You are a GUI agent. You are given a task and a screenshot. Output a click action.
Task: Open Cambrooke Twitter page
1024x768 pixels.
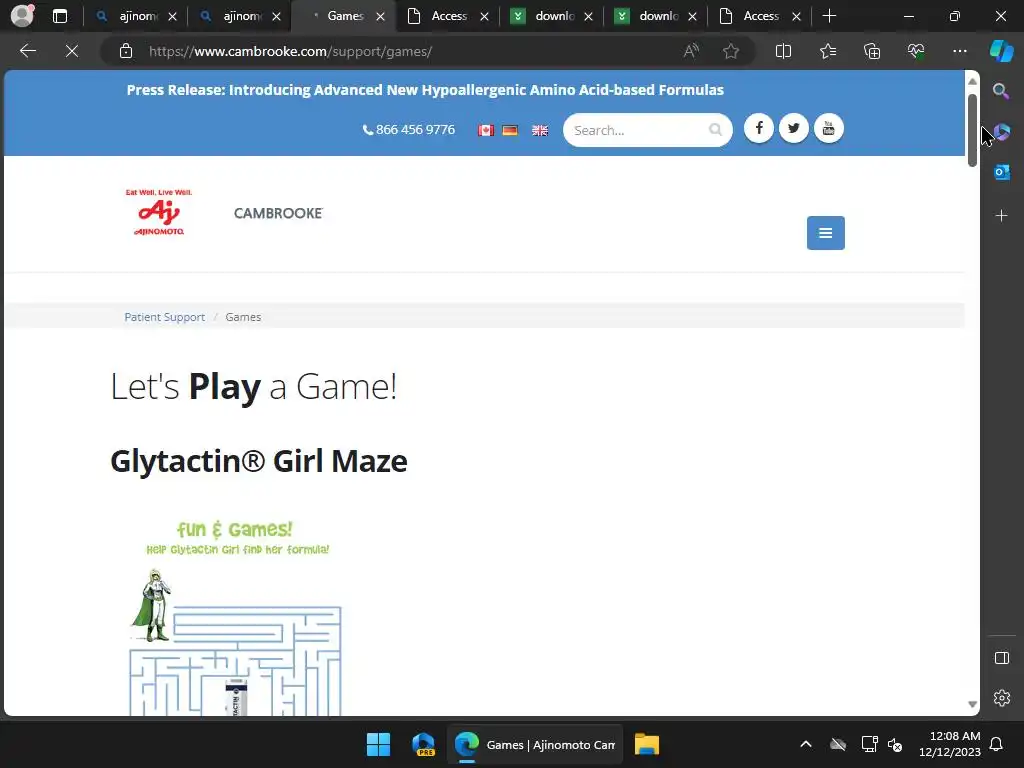(x=793, y=128)
